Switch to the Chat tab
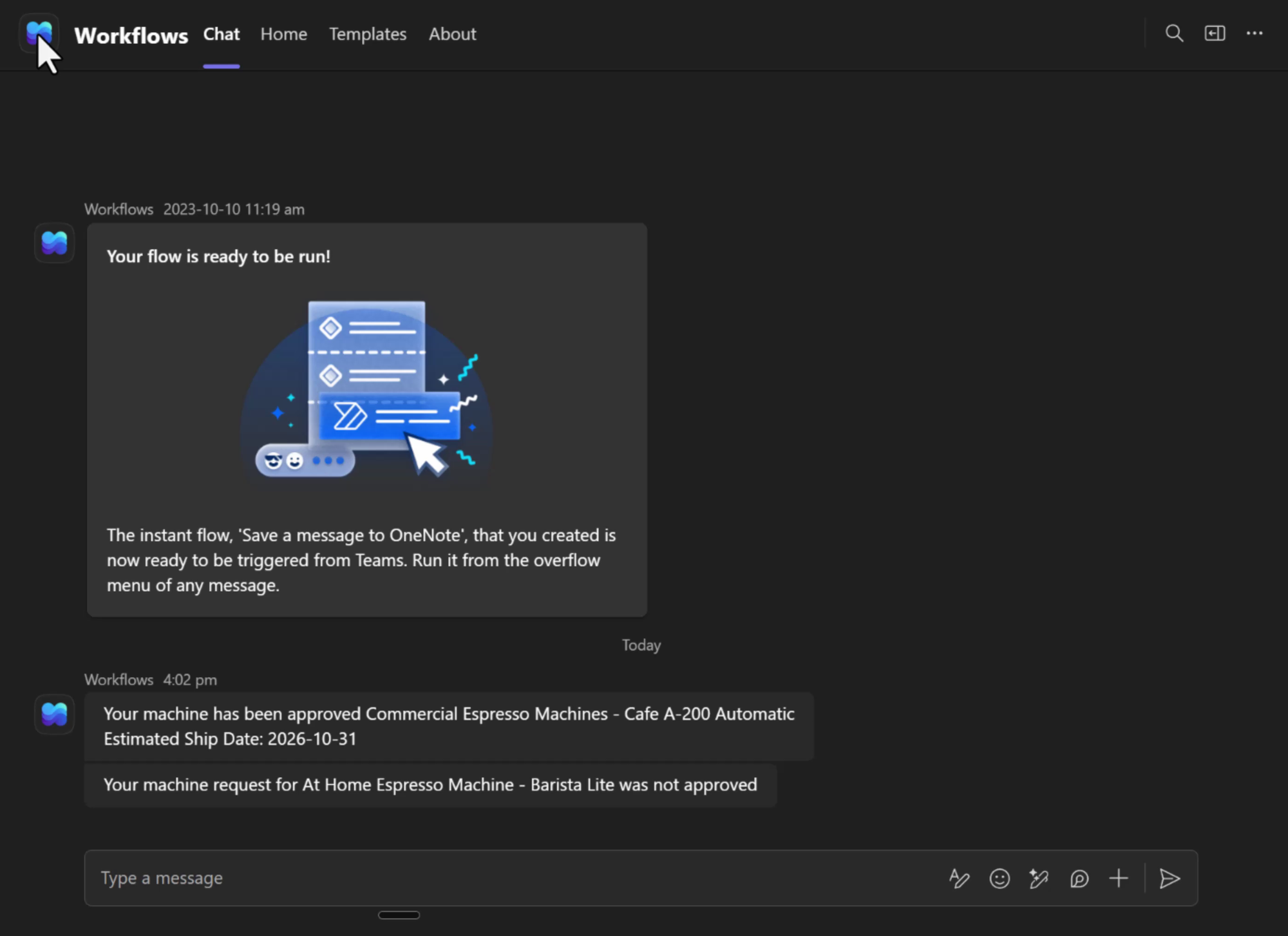The width and height of the screenshot is (1288, 936). [222, 34]
